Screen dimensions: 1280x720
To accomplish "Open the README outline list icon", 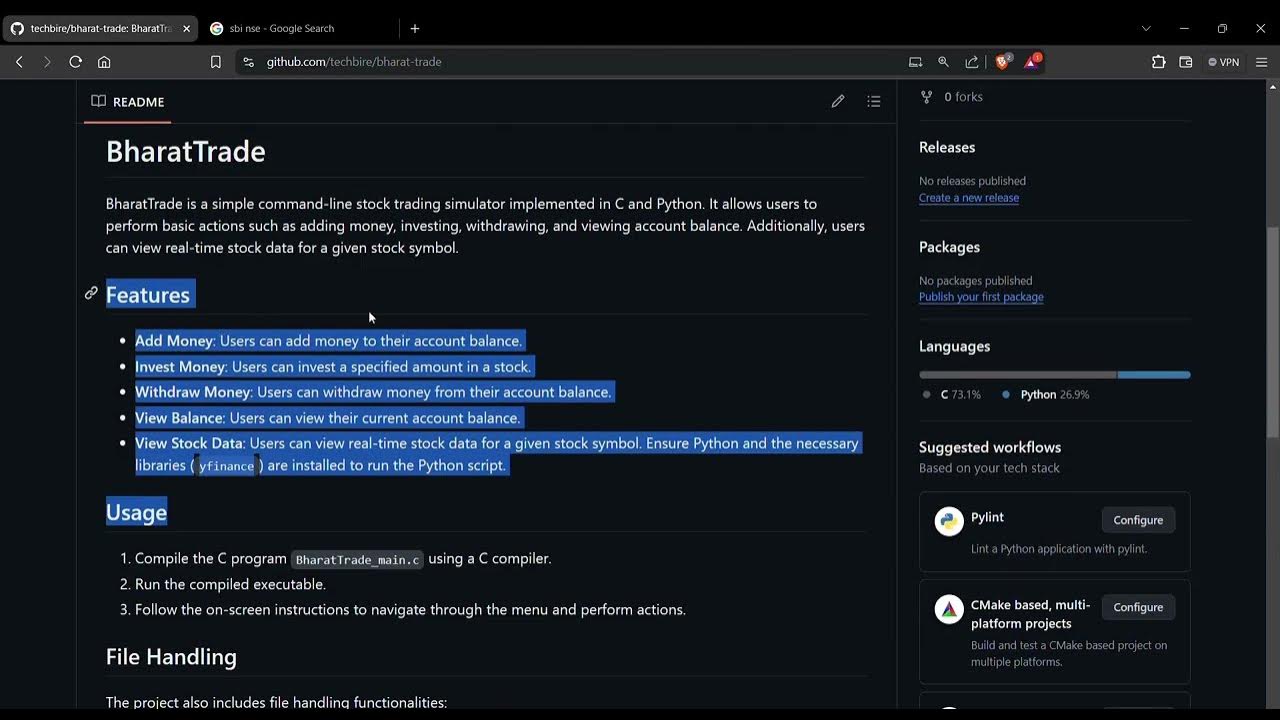I will click(x=874, y=101).
